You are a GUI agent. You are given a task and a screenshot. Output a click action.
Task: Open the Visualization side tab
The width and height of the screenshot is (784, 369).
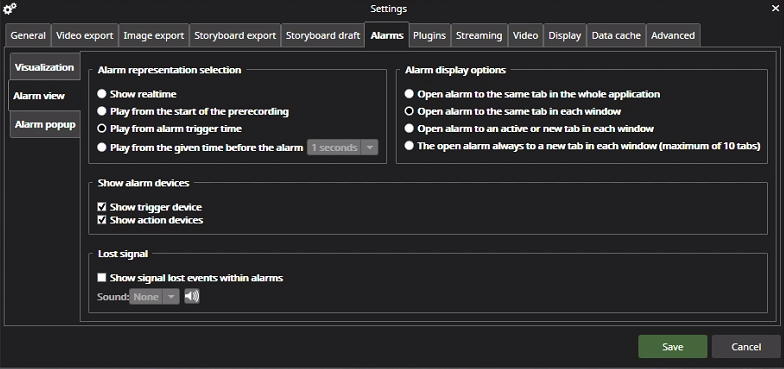(x=44, y=67)
